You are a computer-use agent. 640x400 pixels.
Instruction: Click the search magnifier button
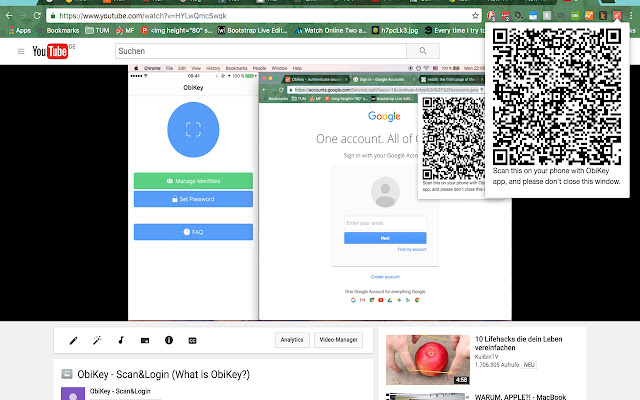[423, 51]
